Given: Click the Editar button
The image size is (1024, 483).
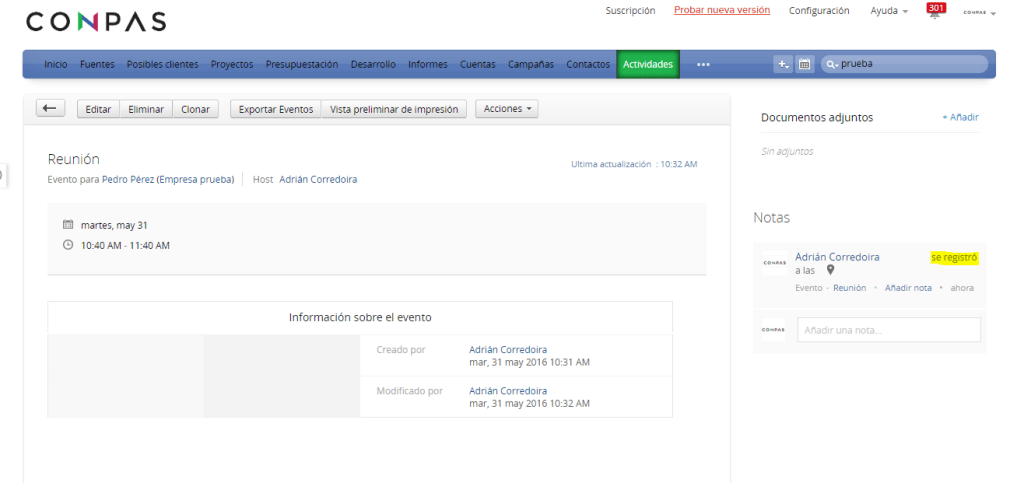Looking at the screenshot, I should coord(99,109).
